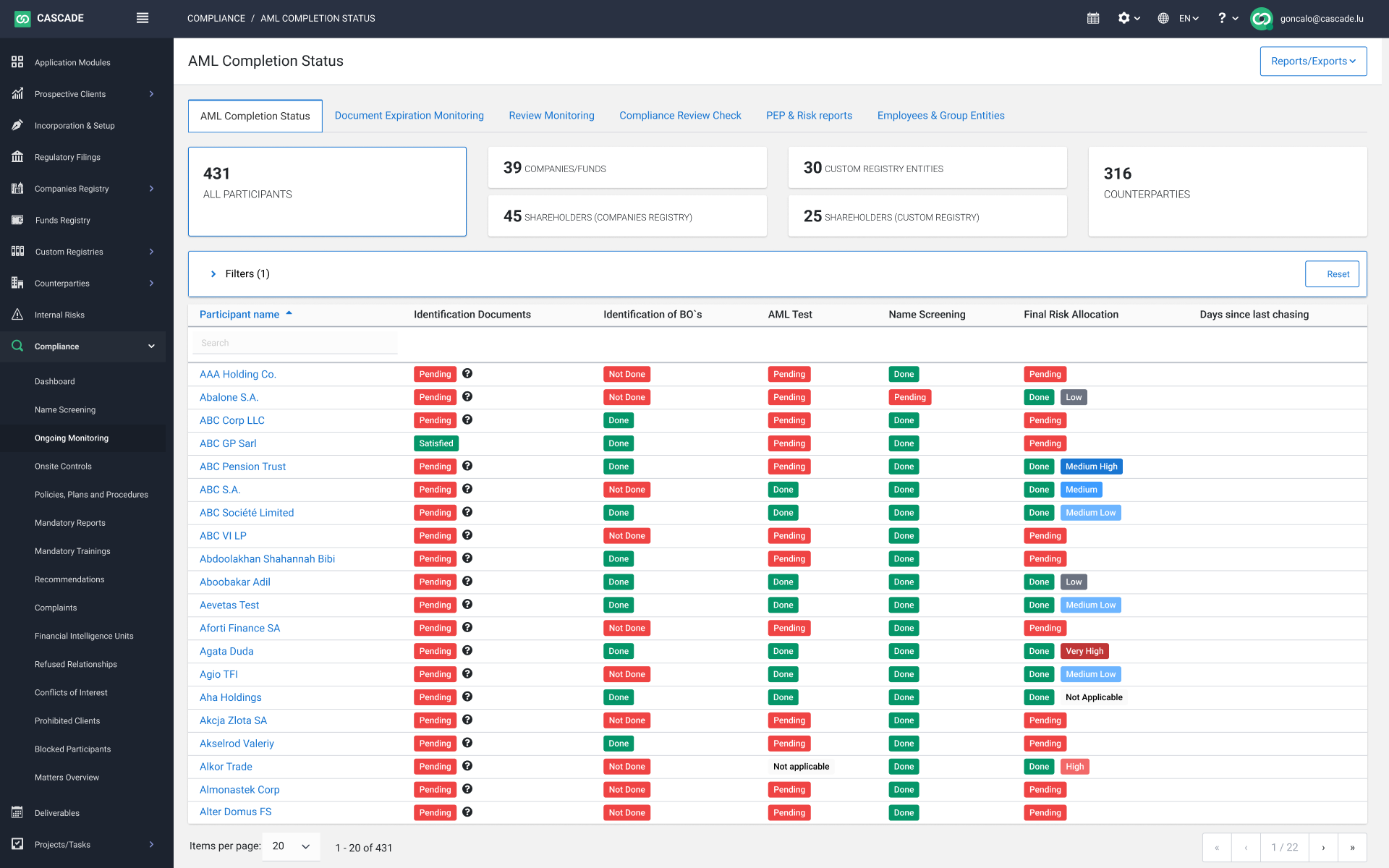Switch to PEP & Risk reports tab
This screenshot has width=1389, height=868.
(809, 116)
